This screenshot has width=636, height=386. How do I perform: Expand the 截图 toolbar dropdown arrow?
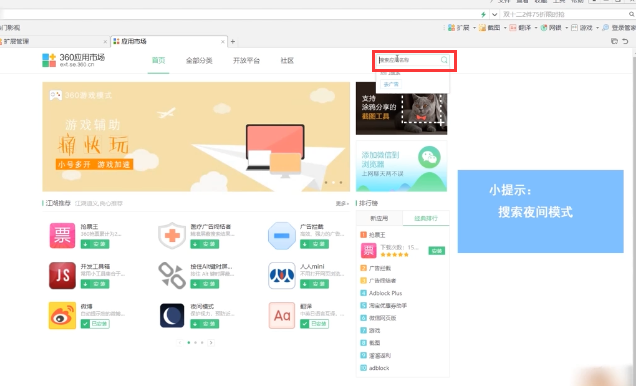505,28
